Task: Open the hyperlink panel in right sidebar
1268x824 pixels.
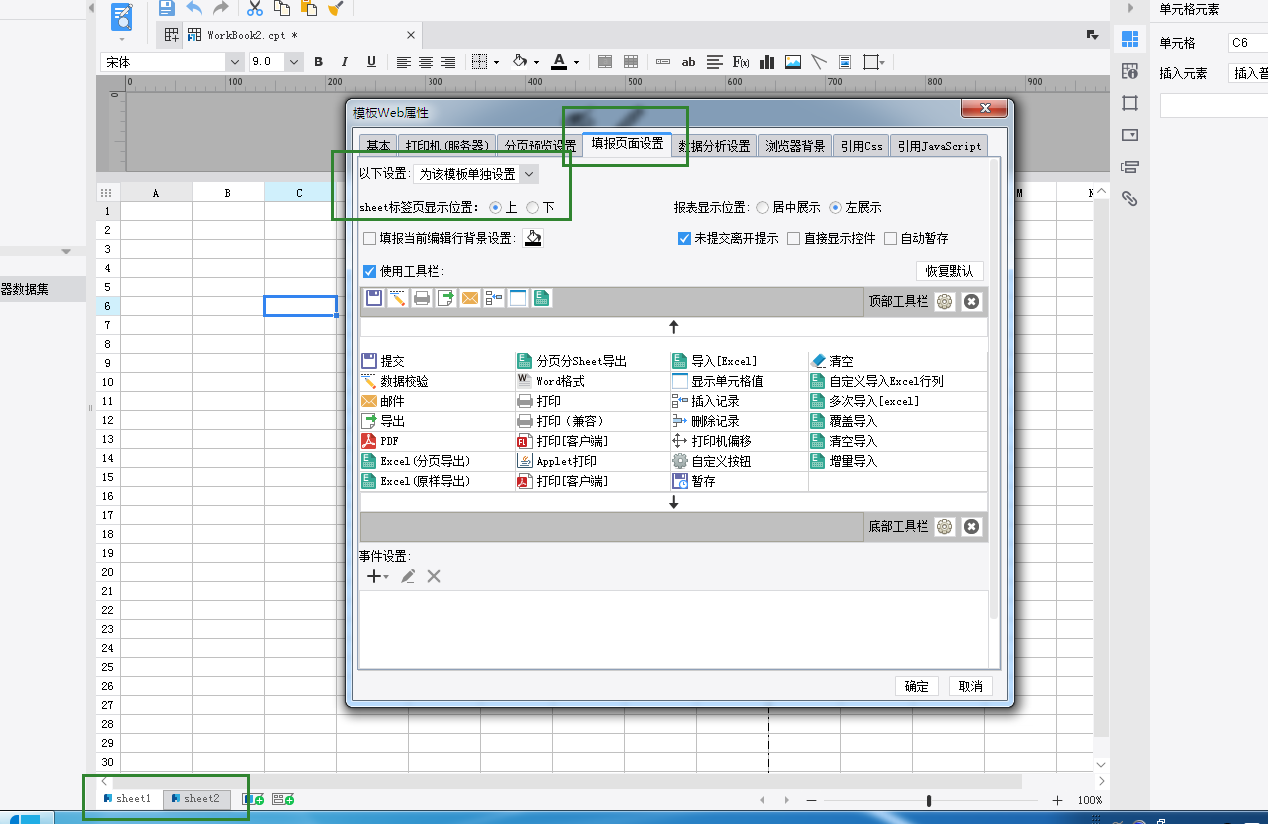Action: [x=1130, y=198]
